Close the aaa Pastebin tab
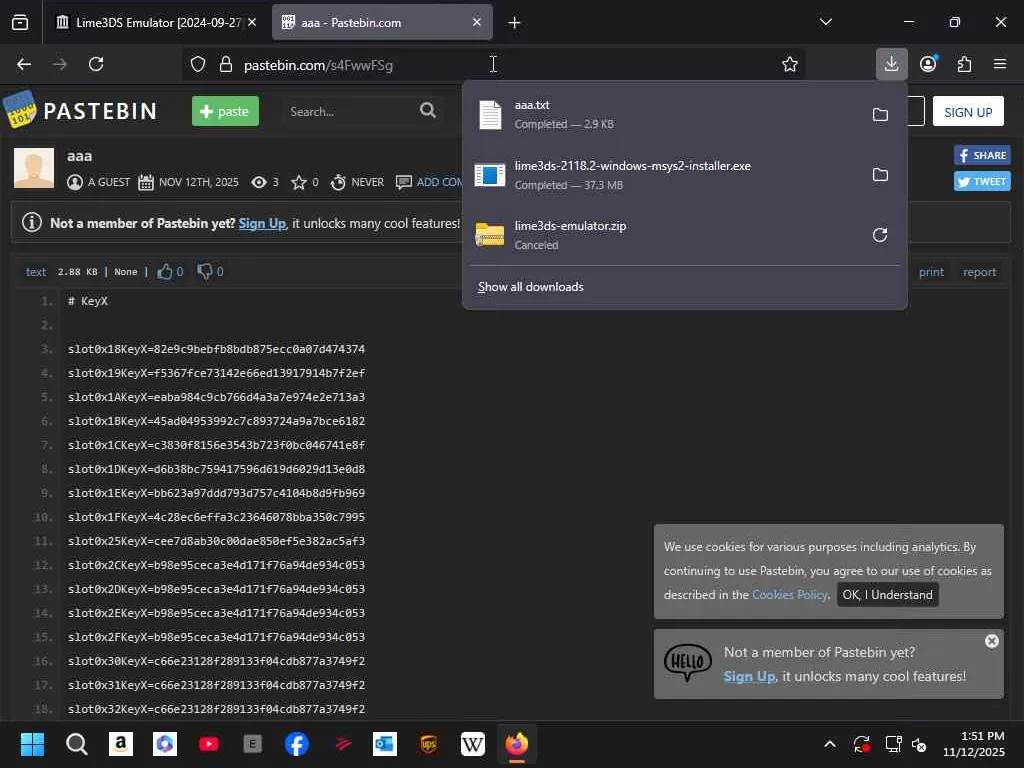 coord(477,22)
